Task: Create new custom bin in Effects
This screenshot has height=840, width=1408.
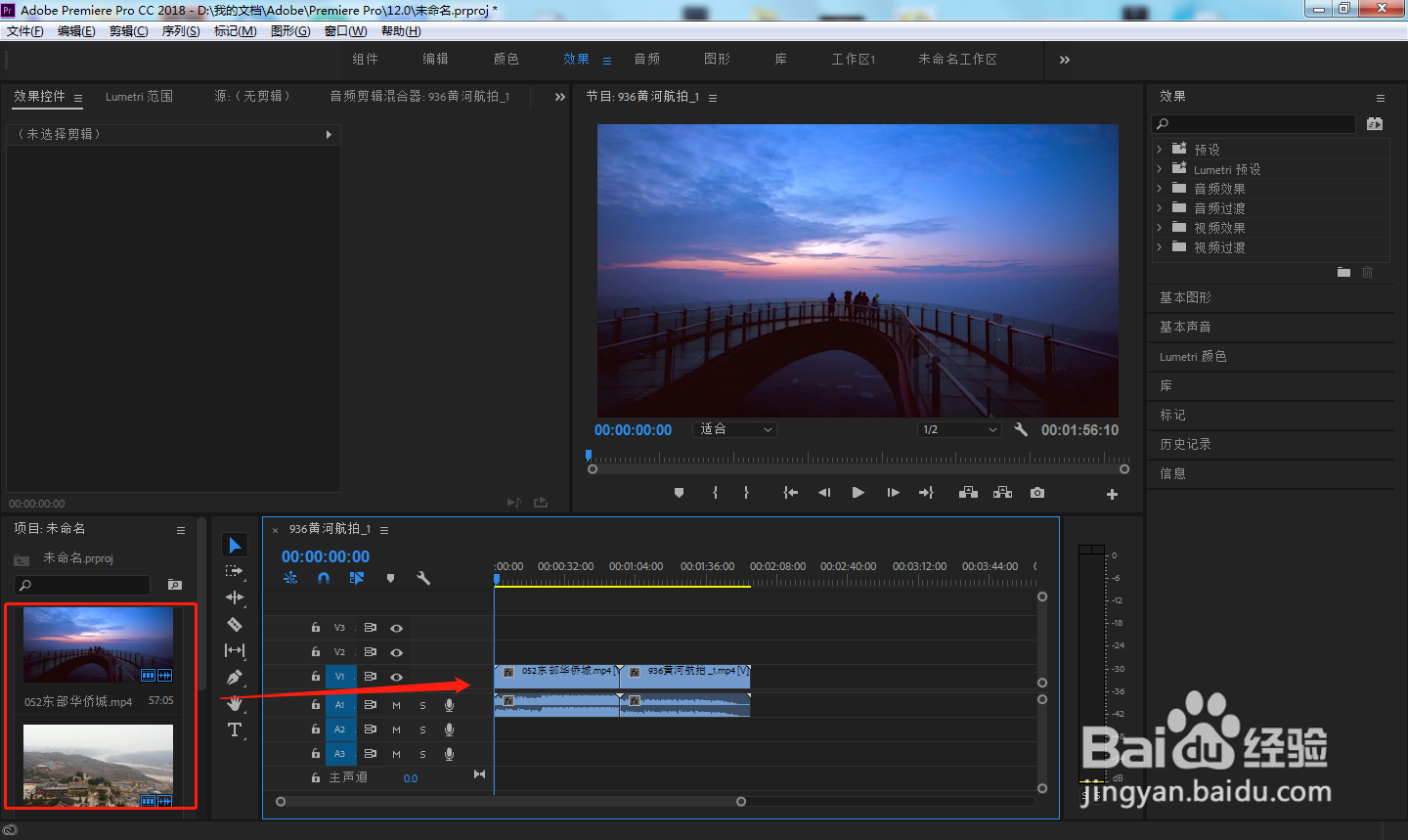Action: coord(1343,272)
